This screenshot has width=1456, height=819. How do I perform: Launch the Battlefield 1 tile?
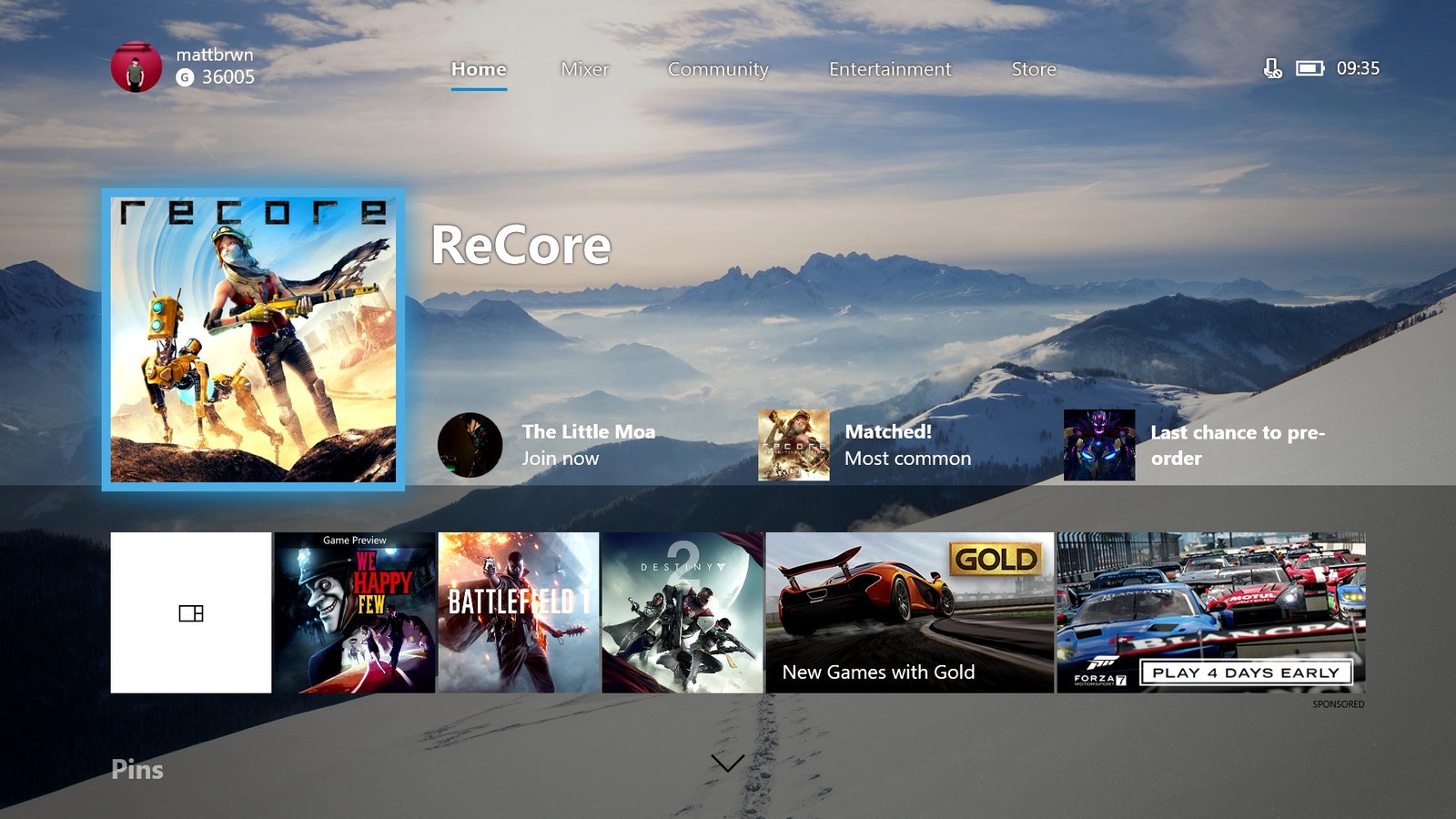click(x=519, y=612)
